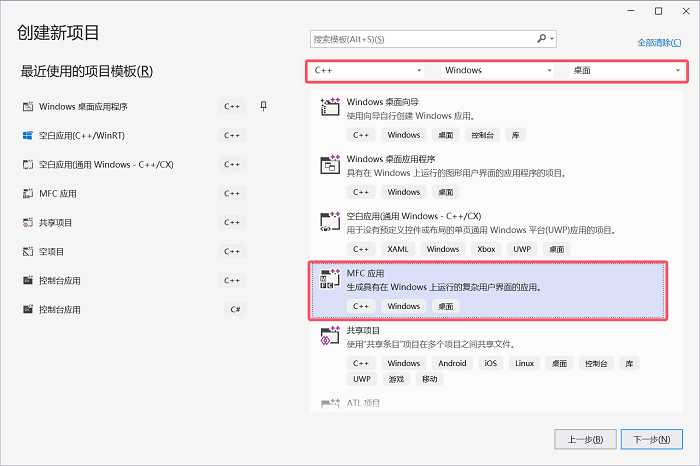Click the C# 控制台应用 icon in recent list
The image size is (700, 466).
point(28,310)
